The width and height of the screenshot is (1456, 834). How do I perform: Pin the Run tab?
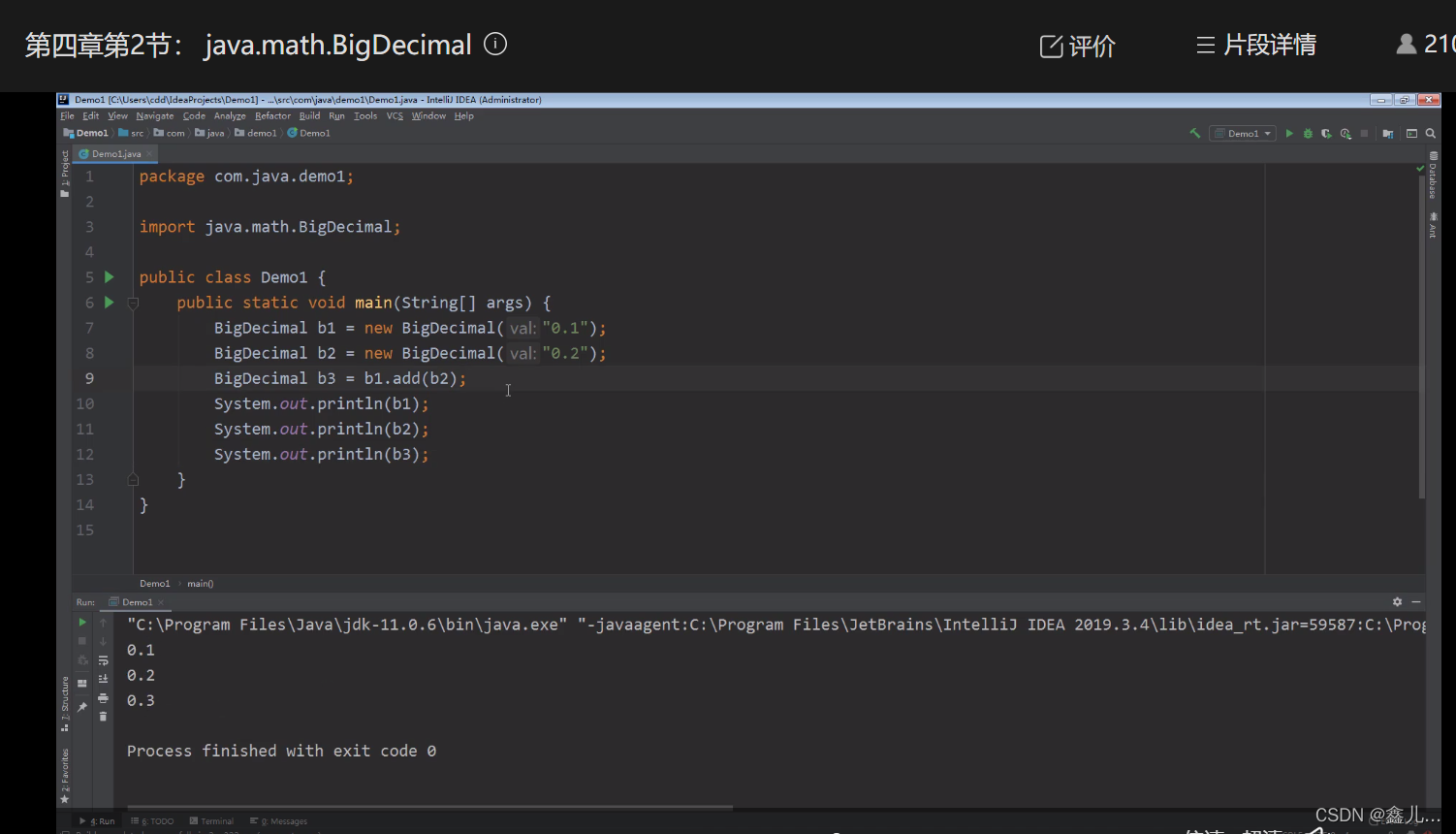tap(82, 707)
